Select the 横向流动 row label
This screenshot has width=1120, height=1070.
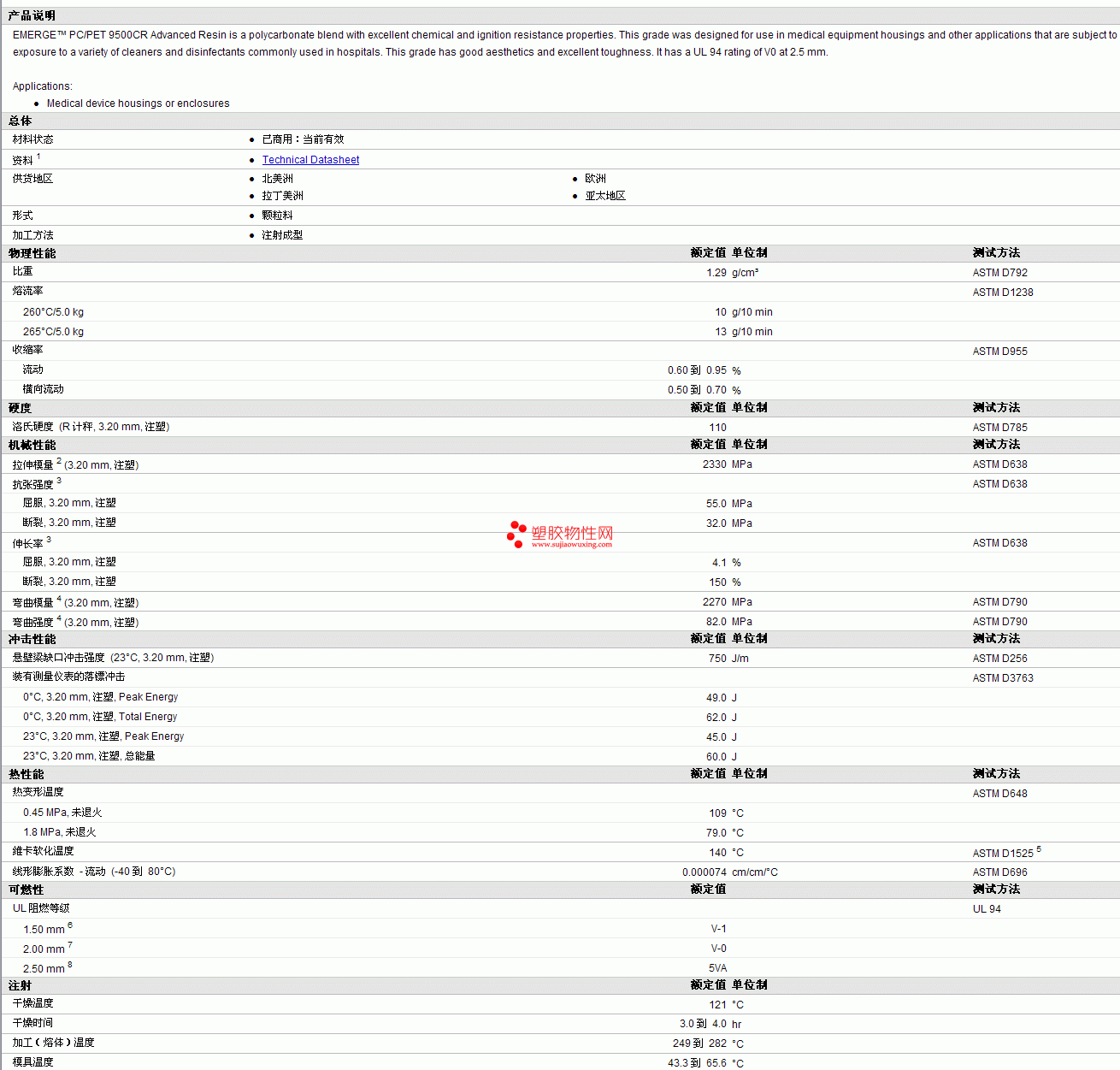[x=43, y=389]
